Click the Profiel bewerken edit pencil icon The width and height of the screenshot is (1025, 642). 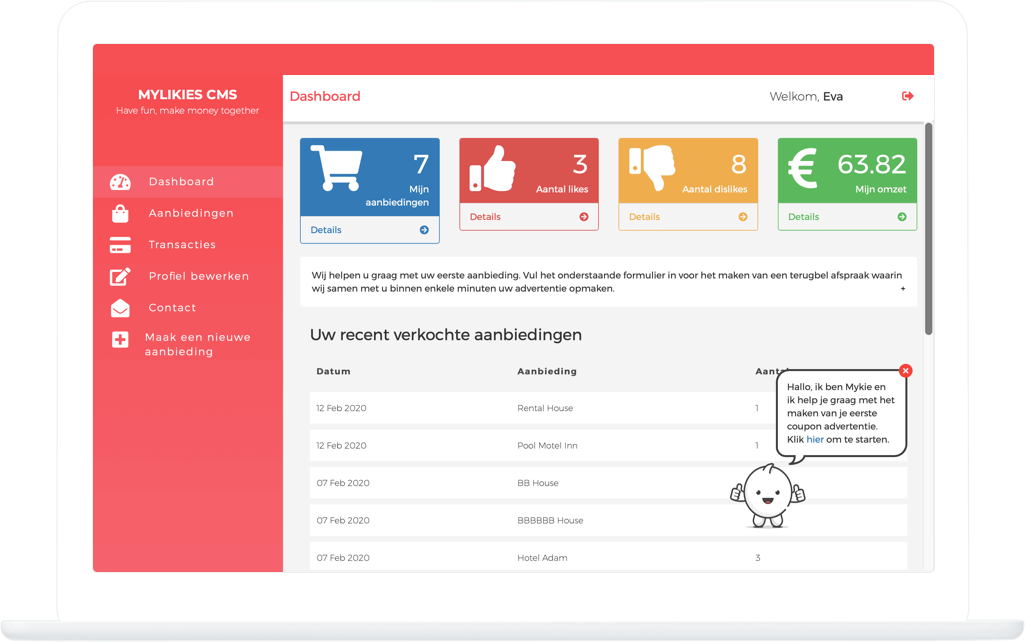pos(120,277)
